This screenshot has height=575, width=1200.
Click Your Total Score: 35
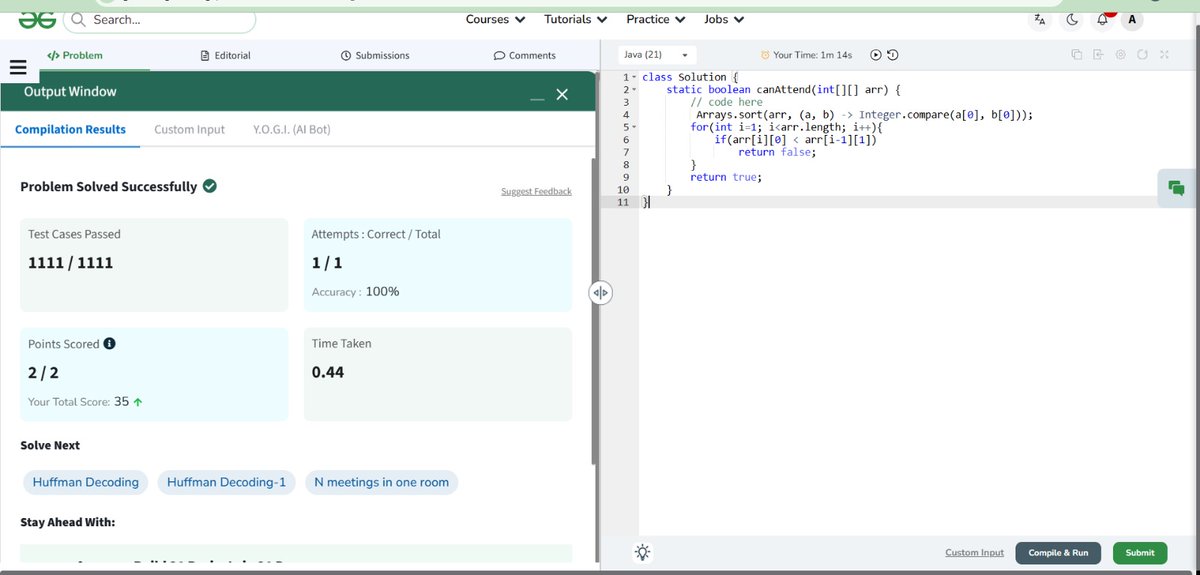(85, 402)
